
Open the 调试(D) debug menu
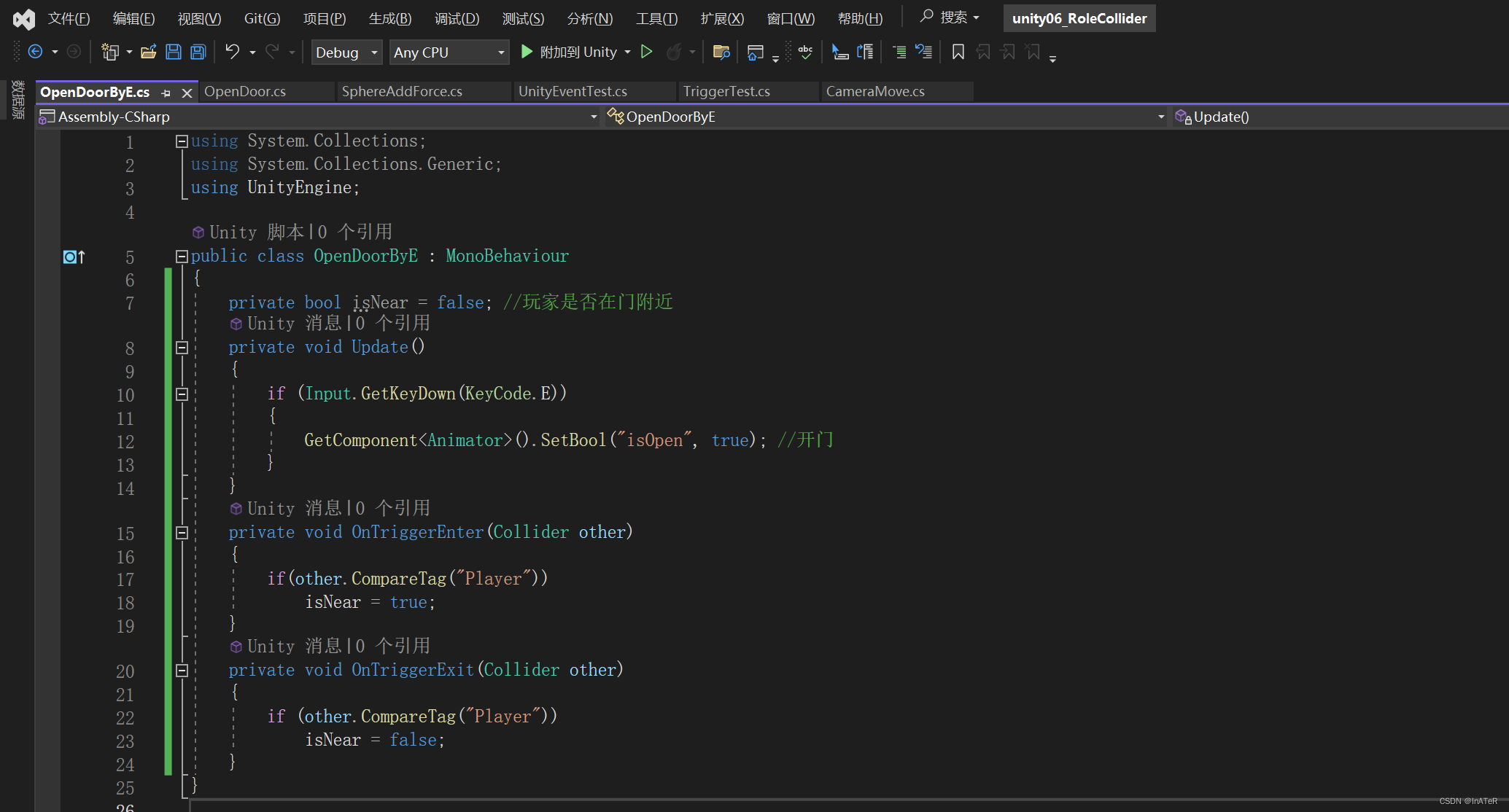[457, 18]
